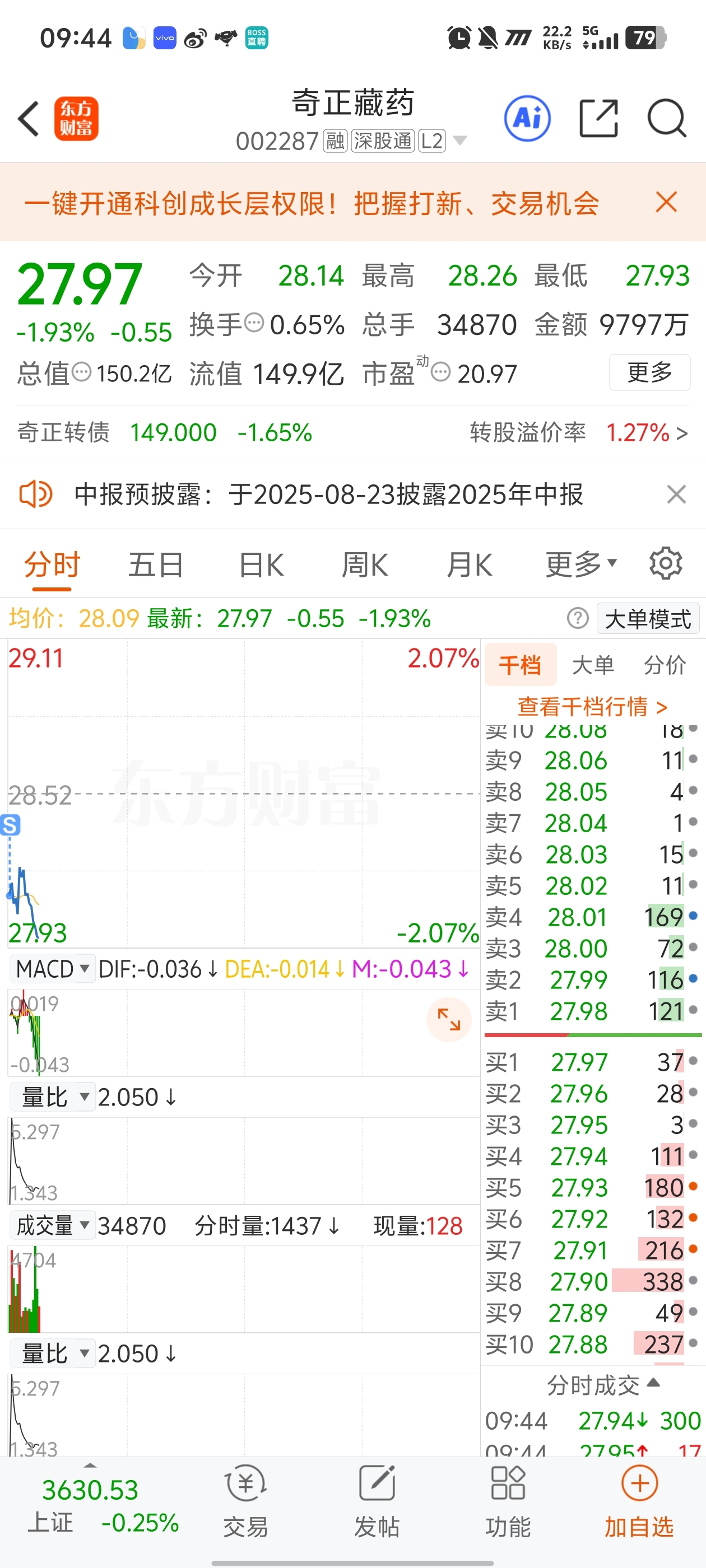Tap the 市盈 info bubble icon
The width and height of the screenshot is (706, 1568).
click(x=440, y=371)
